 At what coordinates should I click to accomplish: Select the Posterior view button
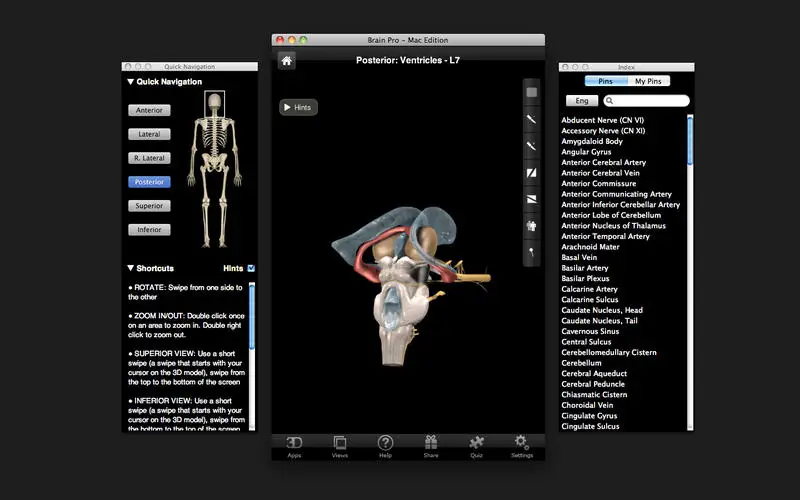pyautogui.click(x=149, y=182)
